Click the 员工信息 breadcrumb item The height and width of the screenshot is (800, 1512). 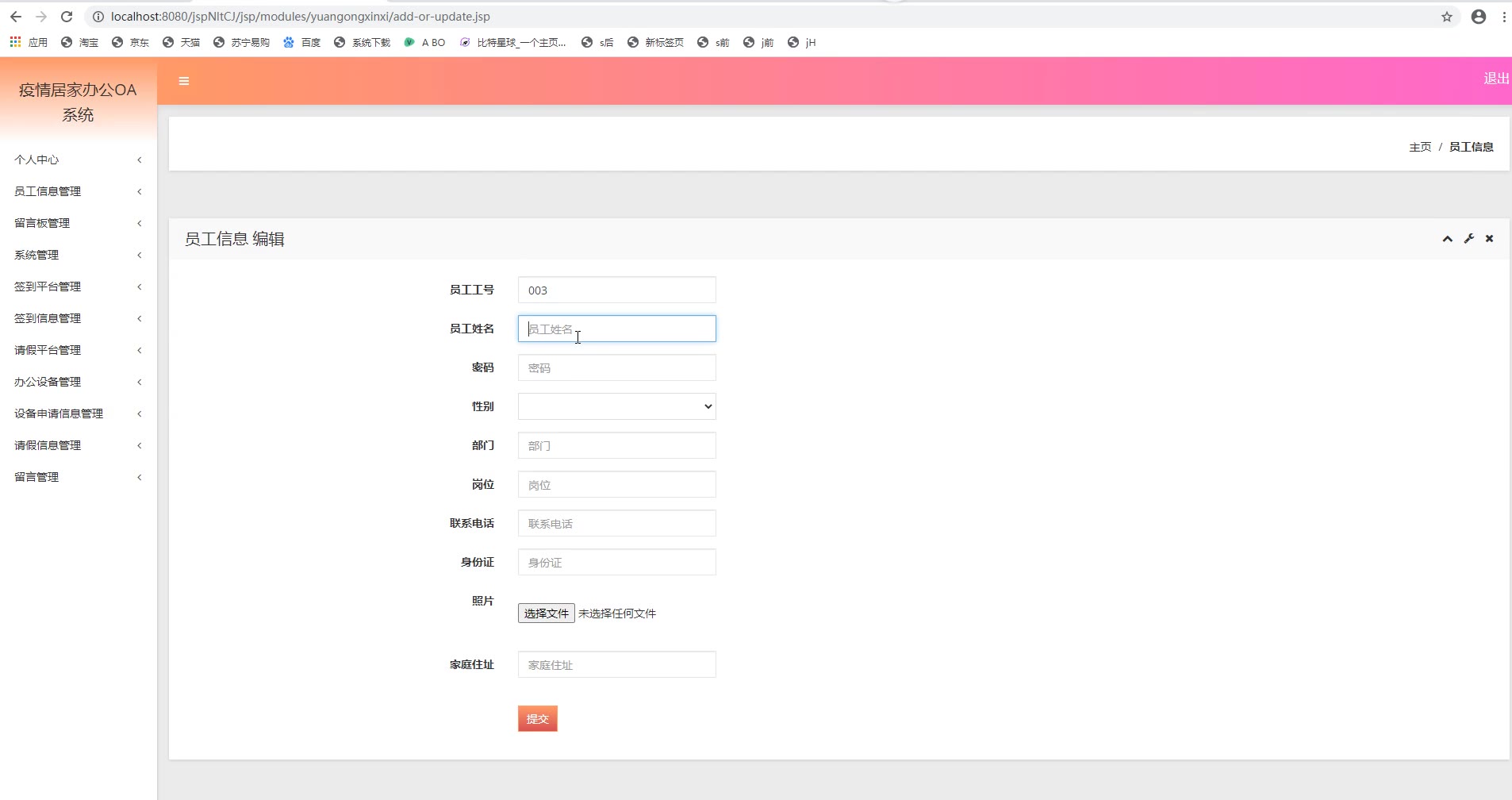coord(1472,147)
